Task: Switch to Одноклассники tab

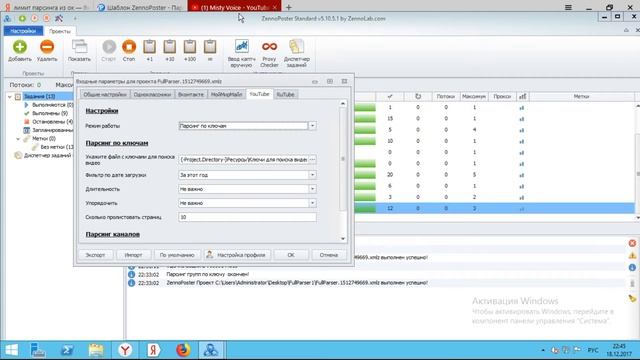Action: pos(152,94)
